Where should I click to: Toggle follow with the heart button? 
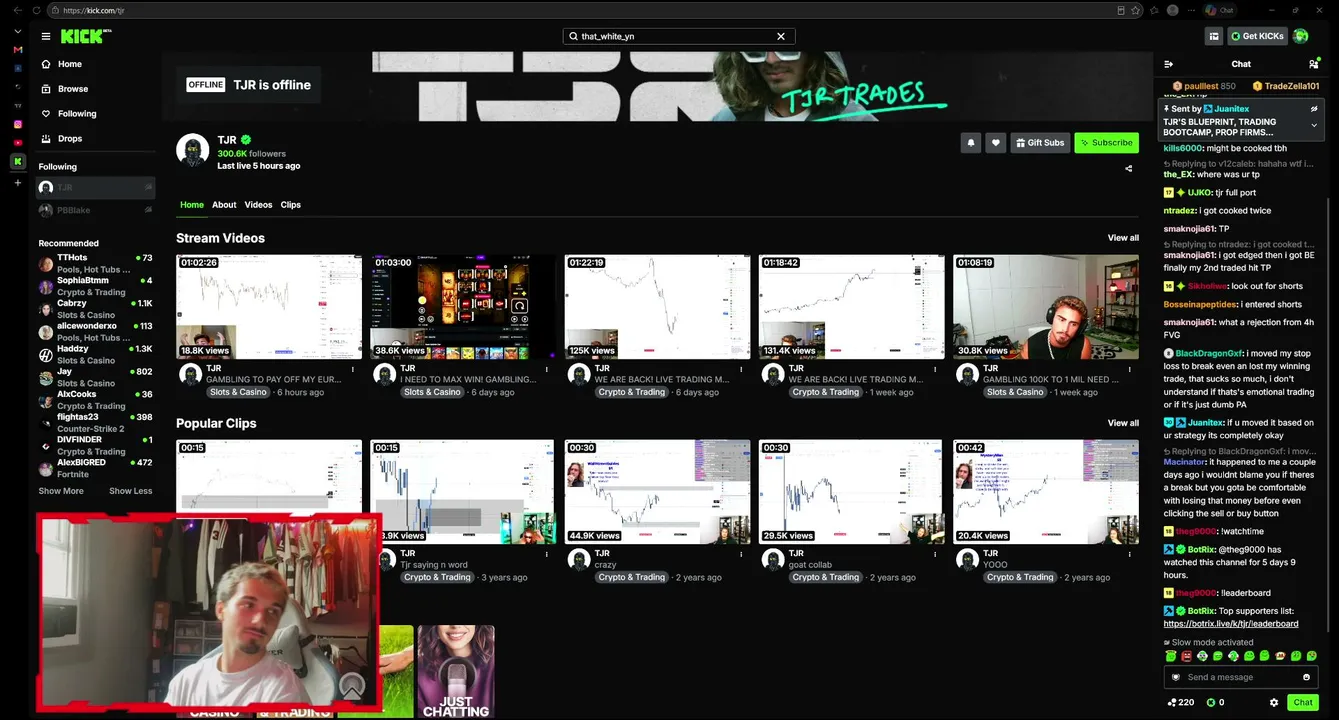pos(995,143)
